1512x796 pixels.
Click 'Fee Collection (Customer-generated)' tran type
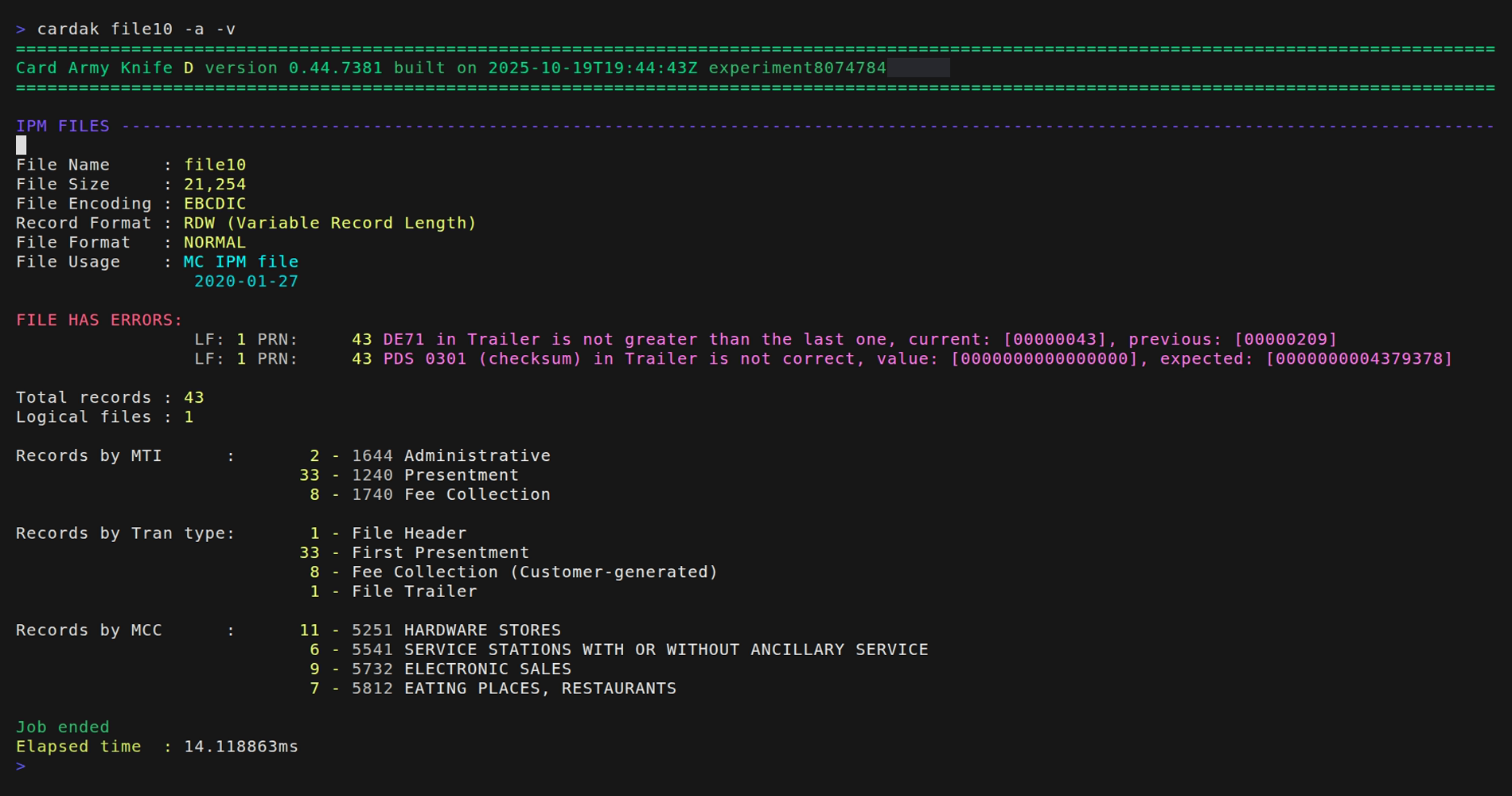point(534,572)
